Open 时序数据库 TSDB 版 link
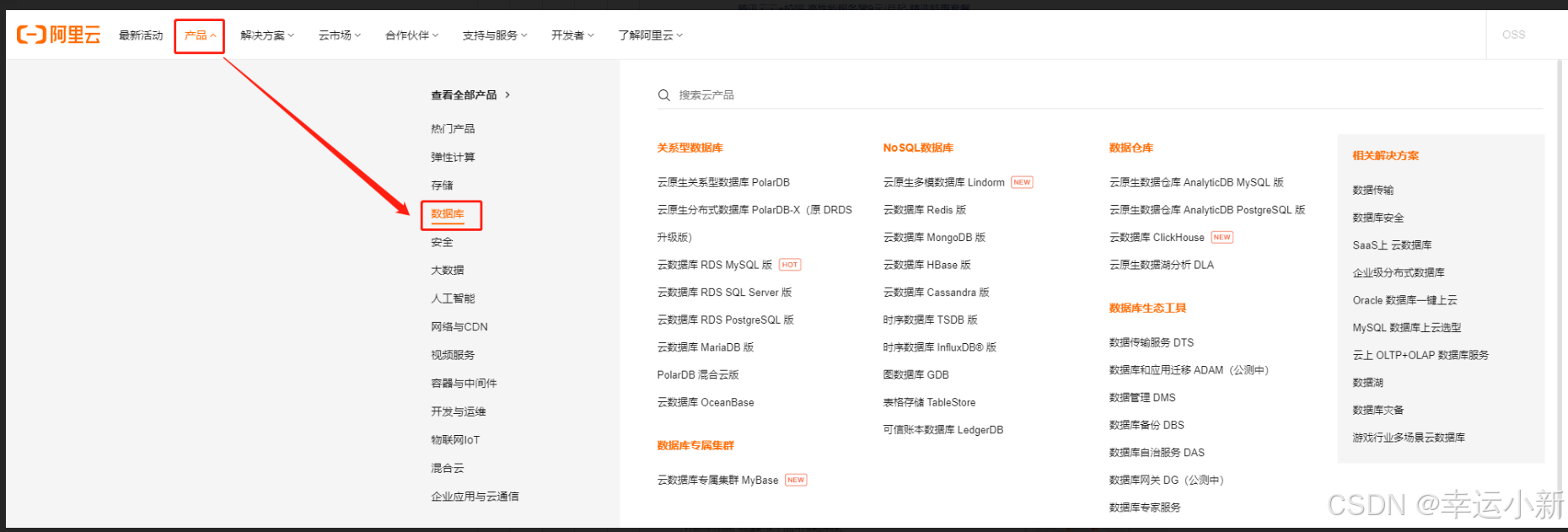 click(x=931, y=320)
